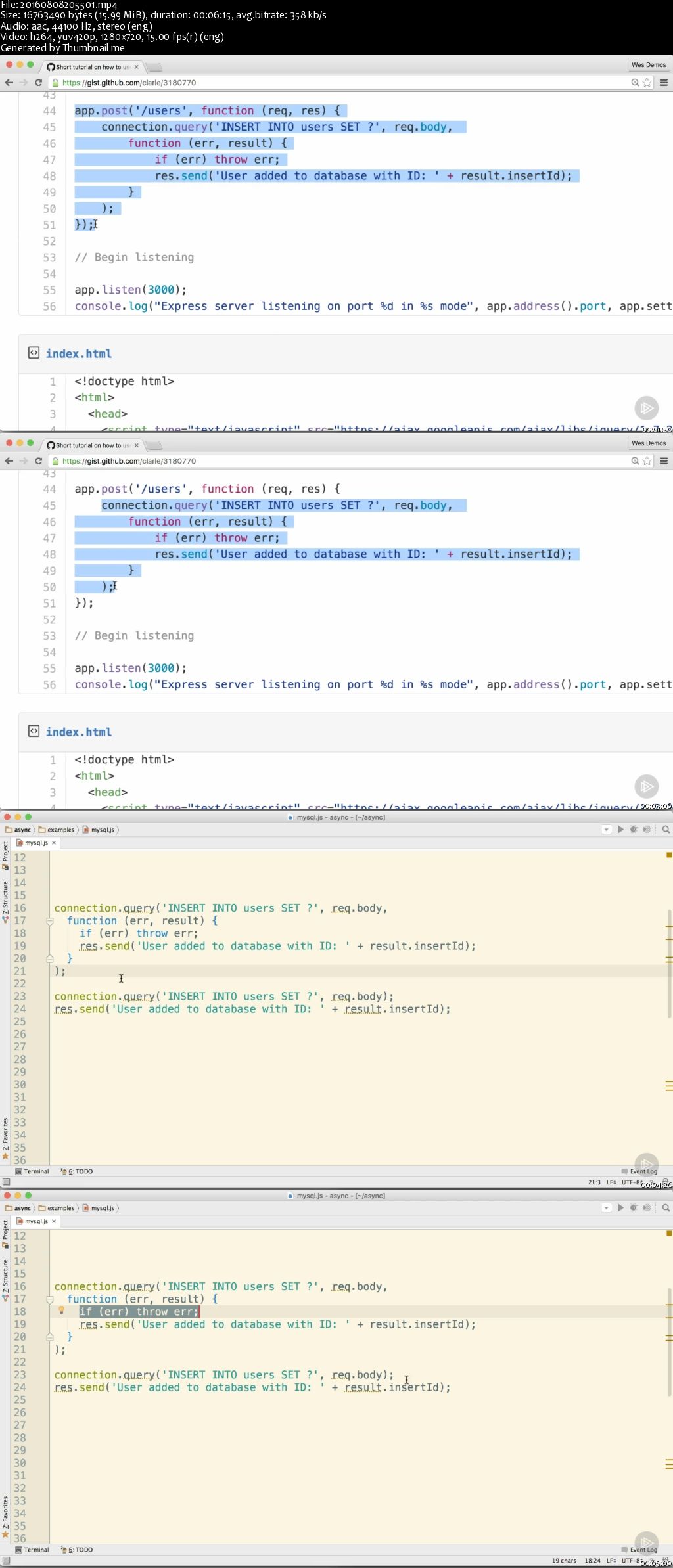Toggle the Project tool window in the last IDE frame
Viewport: 673px width, 1568px height.
(5, 1234)
